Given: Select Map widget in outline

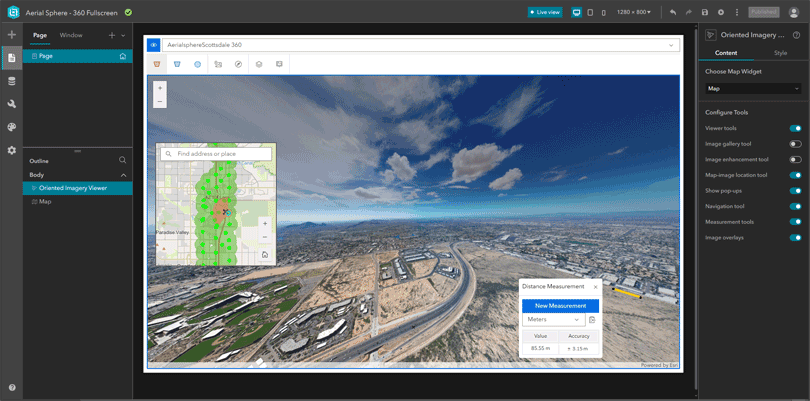Looking at the screenshot, I should (x=77, y=202).
